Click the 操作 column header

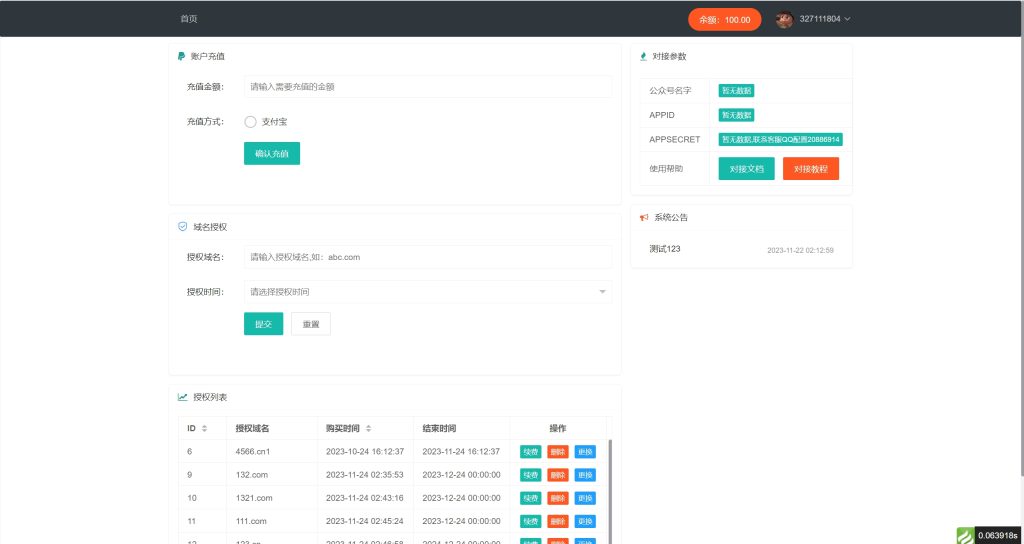[x=558, y=428]
